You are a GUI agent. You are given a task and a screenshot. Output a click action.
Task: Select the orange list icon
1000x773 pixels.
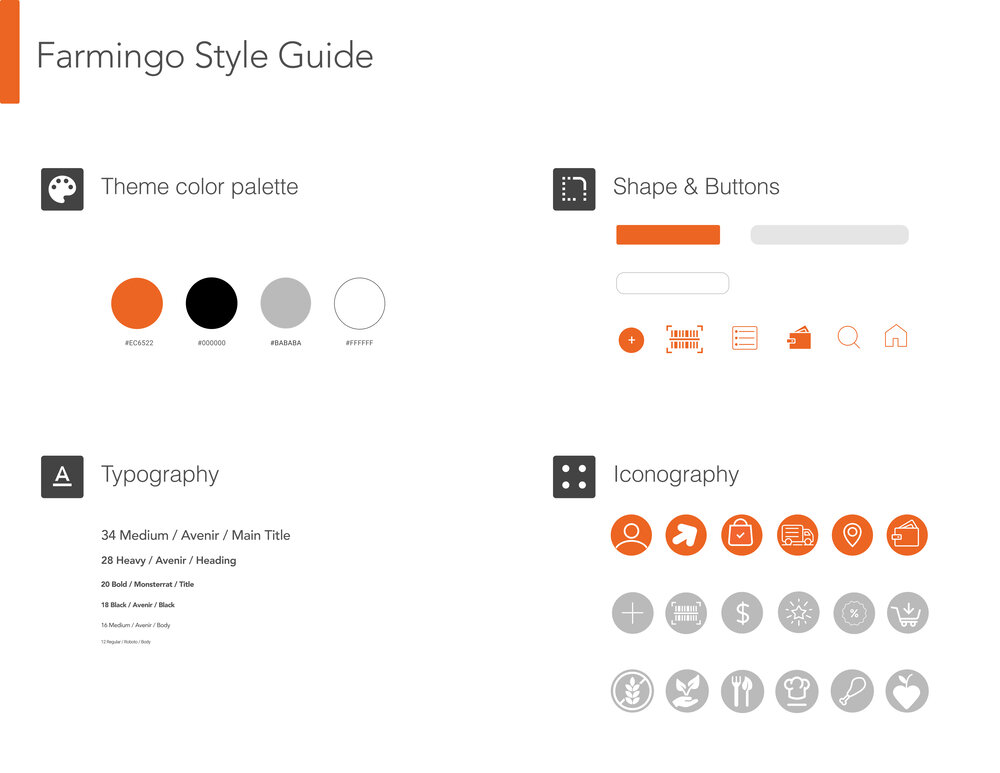[744, 338]
